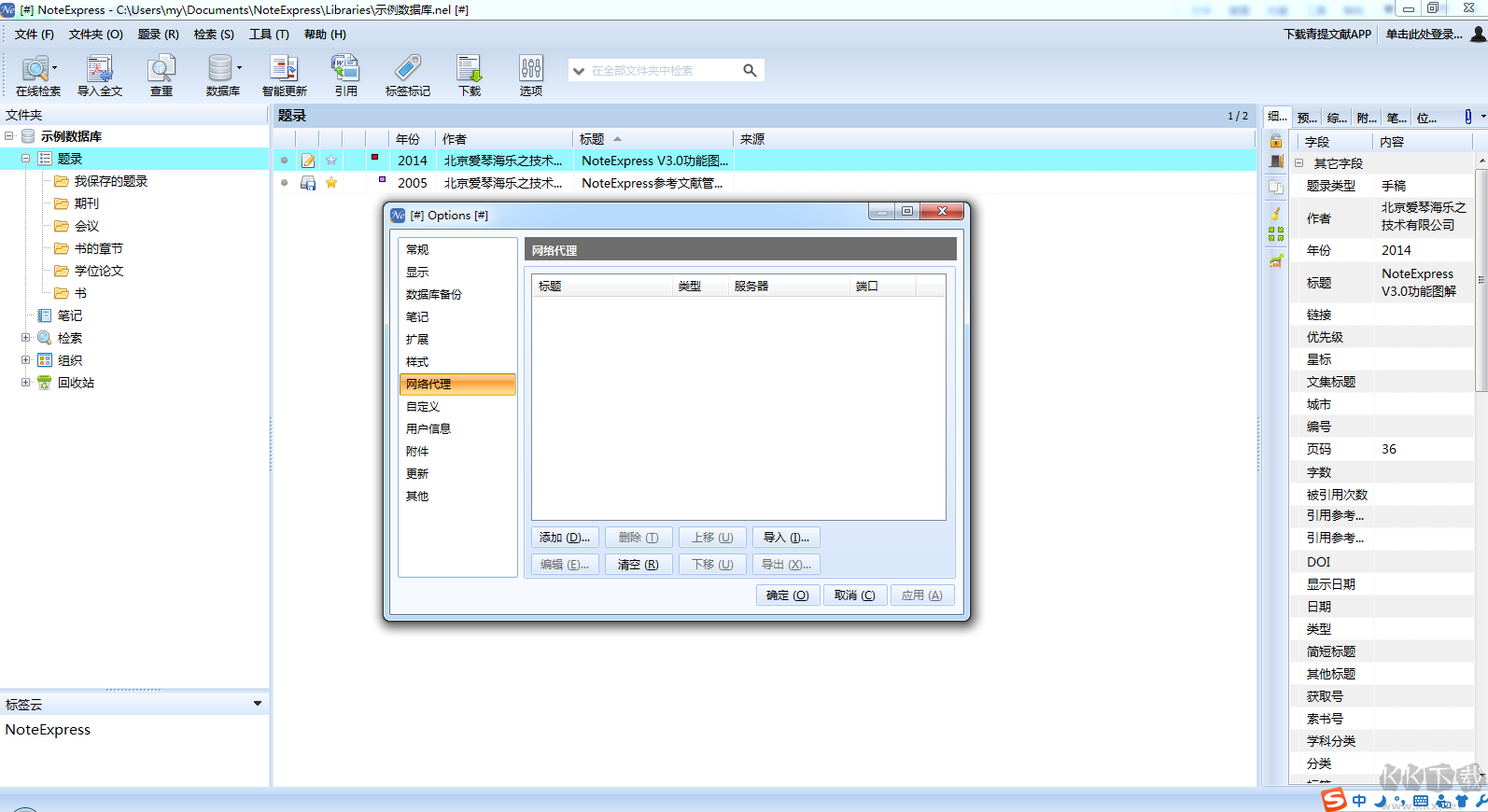Open the 工具 (T) menu

click(269, 35)
